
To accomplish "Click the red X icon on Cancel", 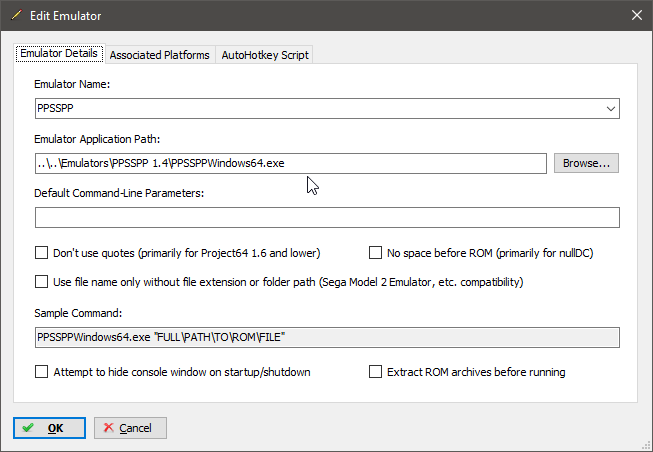I will pos(108,427).
